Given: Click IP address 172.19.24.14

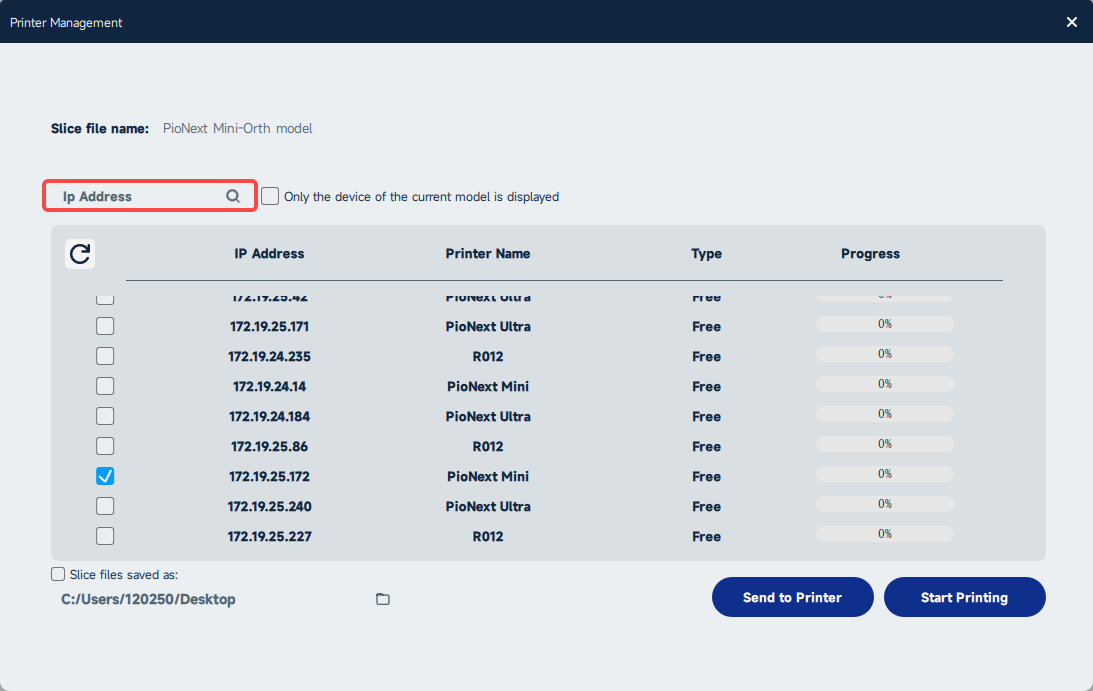Looking at the screenshot, I should pos(270,386).
